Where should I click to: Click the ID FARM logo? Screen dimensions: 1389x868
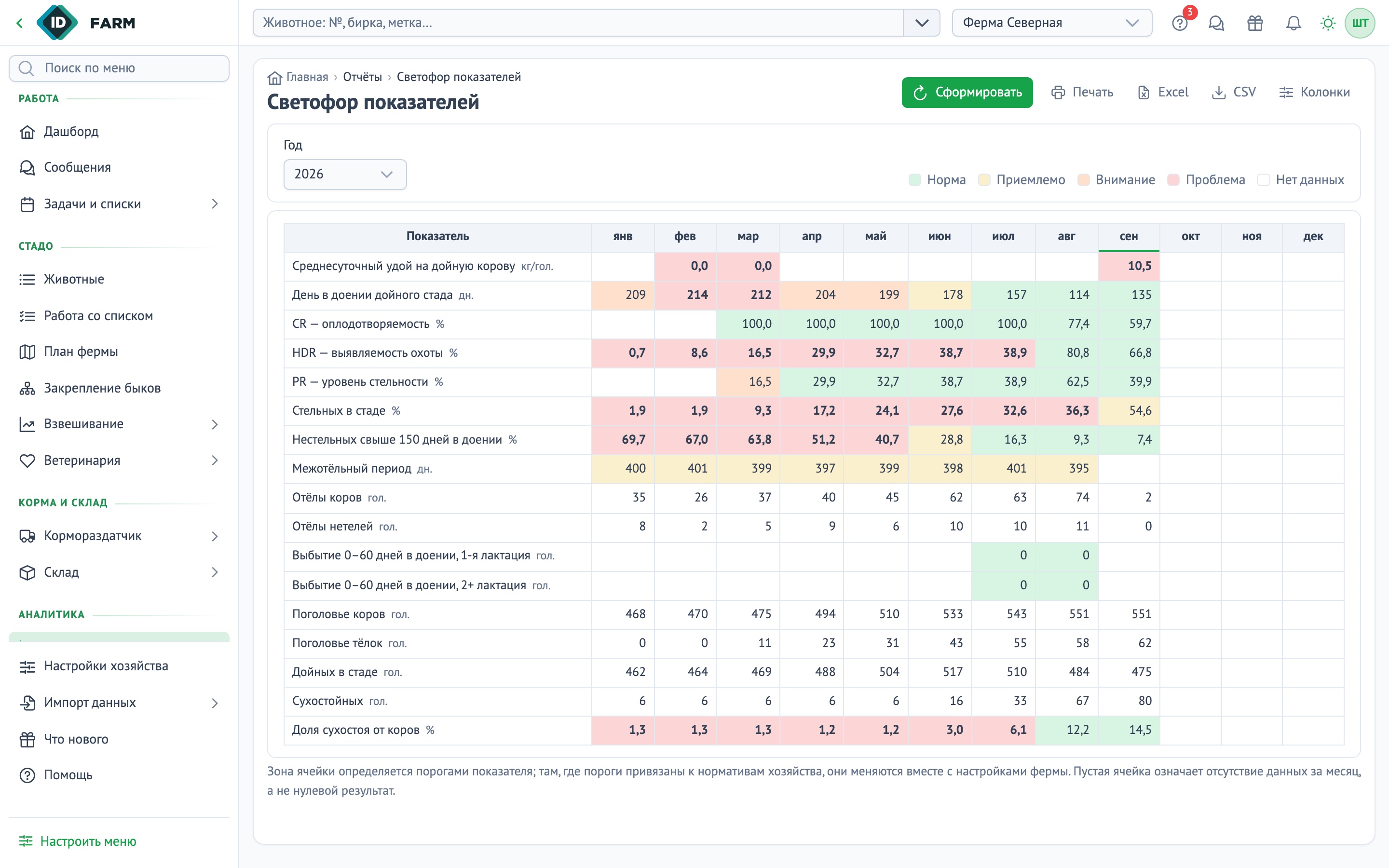(86, 23)
